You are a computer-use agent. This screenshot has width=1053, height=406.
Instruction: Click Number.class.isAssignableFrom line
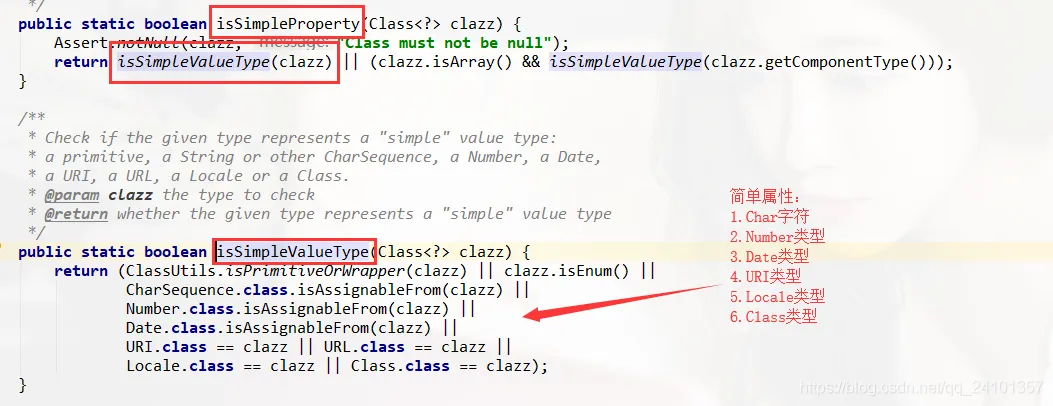(300, 309)
